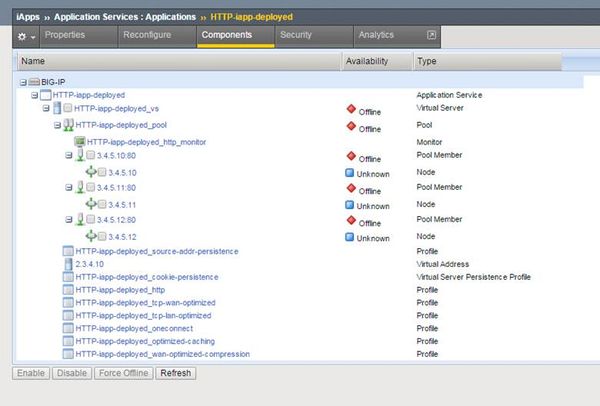Sort the list by the Availability column header
Viewport: 600px width, 406px height.
365,61
